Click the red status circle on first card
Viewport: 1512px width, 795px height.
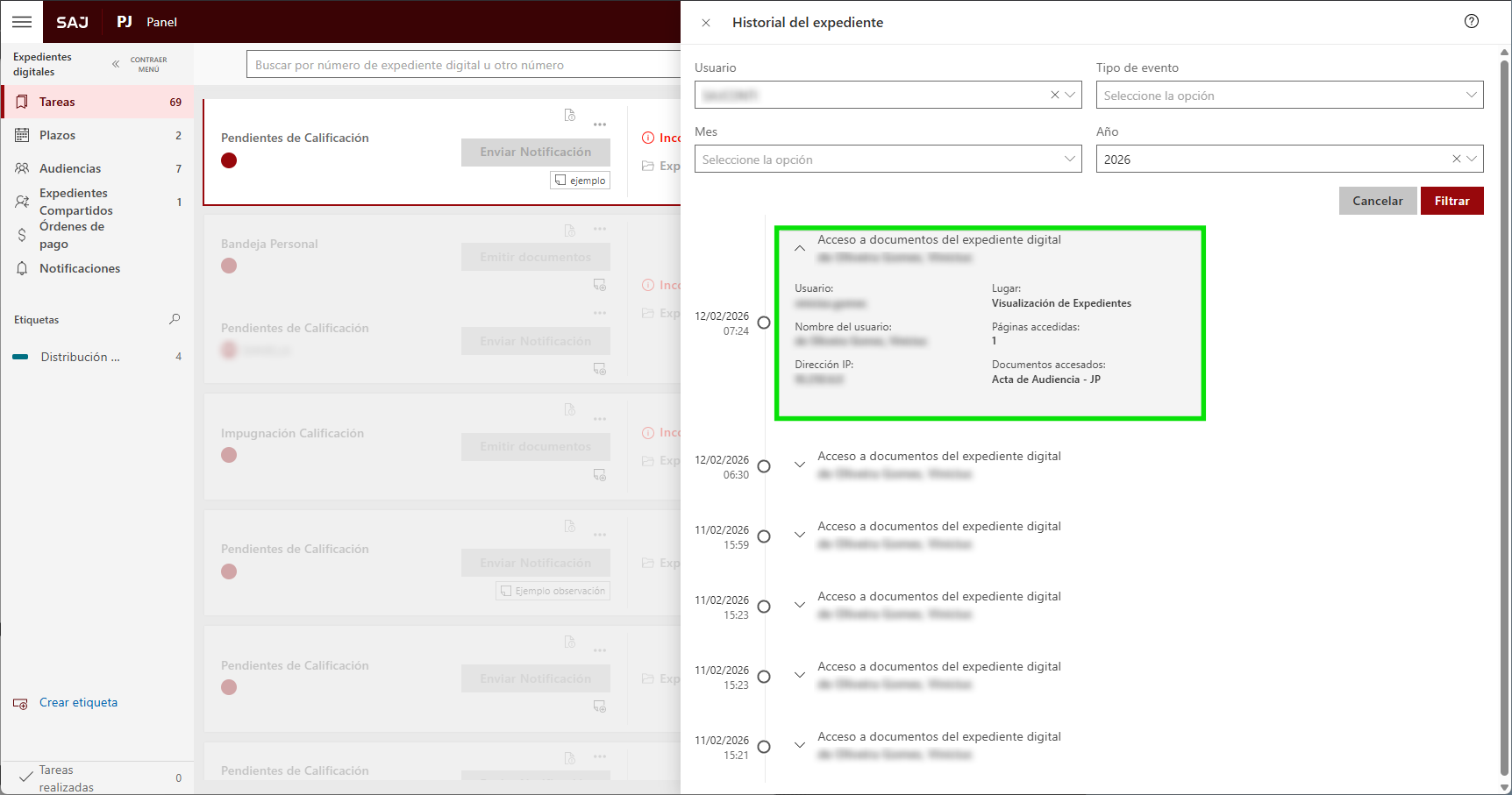tap(229, 160)
